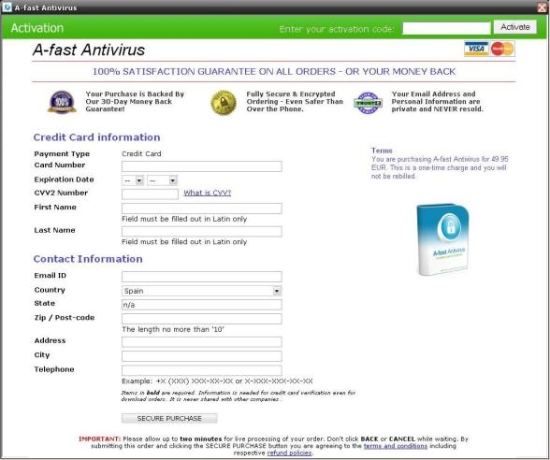This screenshot has width=550, height=460.
Task: Click the 'Enter your activation code:' label
Action: (337, 29)
